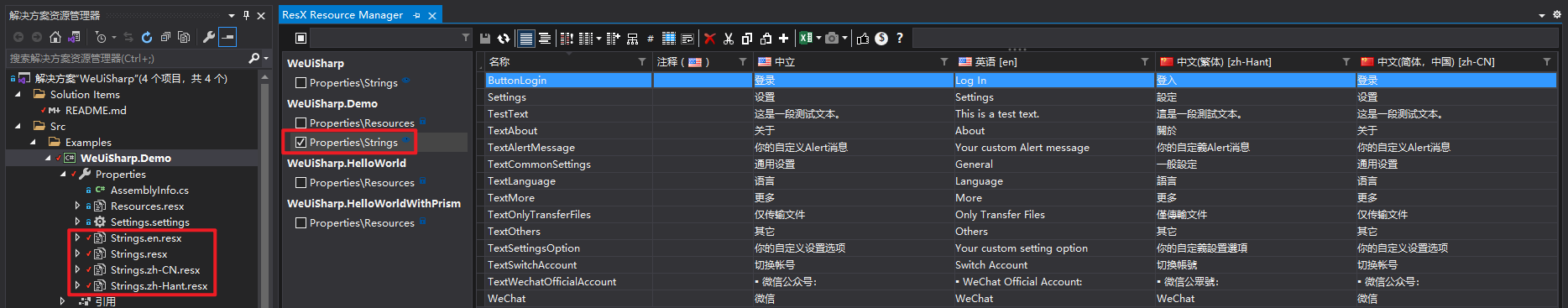Open the dropdown arrow next to camera icon

click(844, 38)
